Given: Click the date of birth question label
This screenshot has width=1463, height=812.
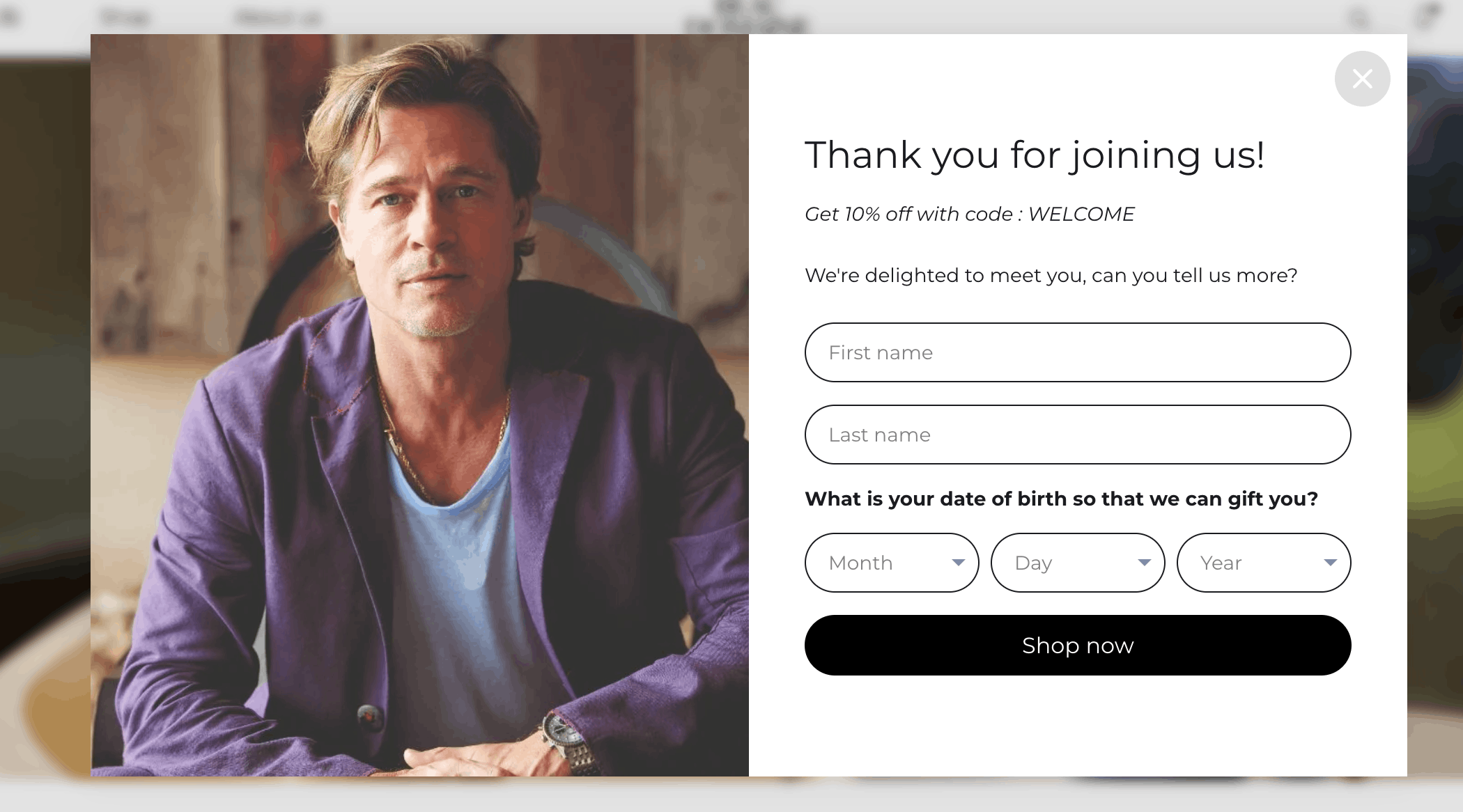Looking at the screenshot, I should click(x=1061, y=499).
